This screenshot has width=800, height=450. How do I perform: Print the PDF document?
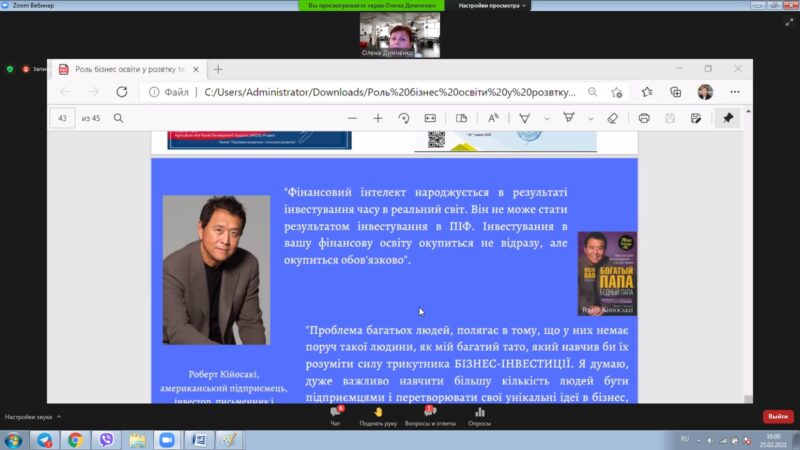(644, 118)
